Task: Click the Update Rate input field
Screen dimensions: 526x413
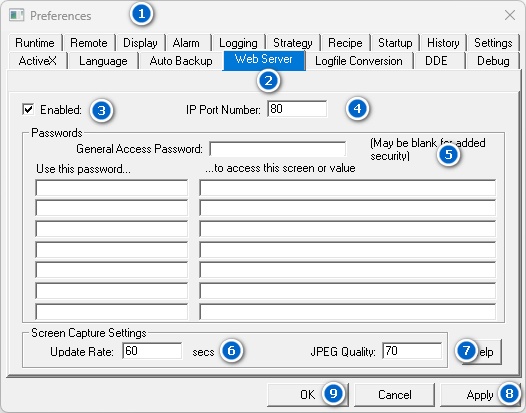Action: (152, 351)
